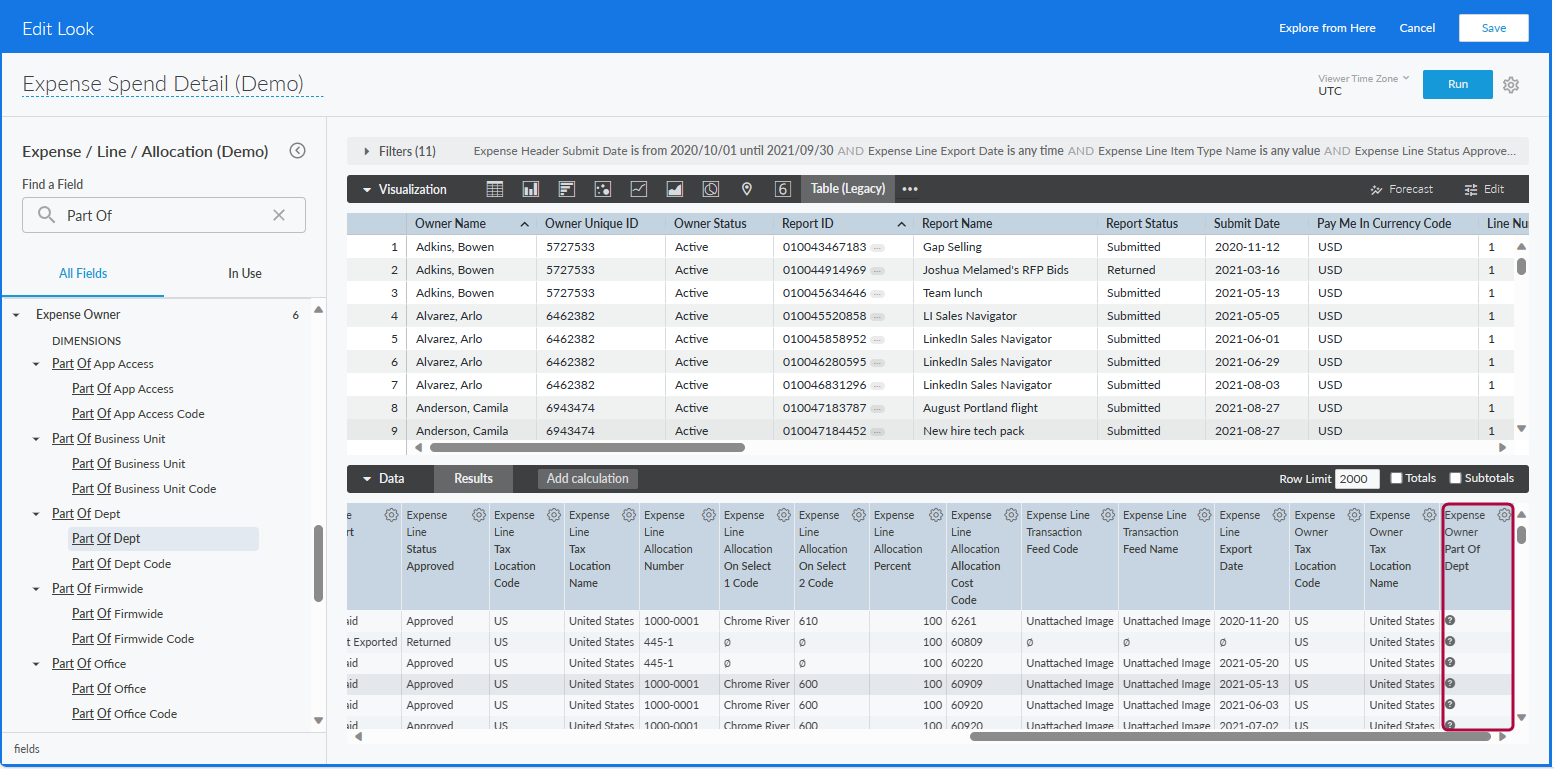Click the Add calculation button
The height and width of the screenshot is (769, 1554).
587,479
